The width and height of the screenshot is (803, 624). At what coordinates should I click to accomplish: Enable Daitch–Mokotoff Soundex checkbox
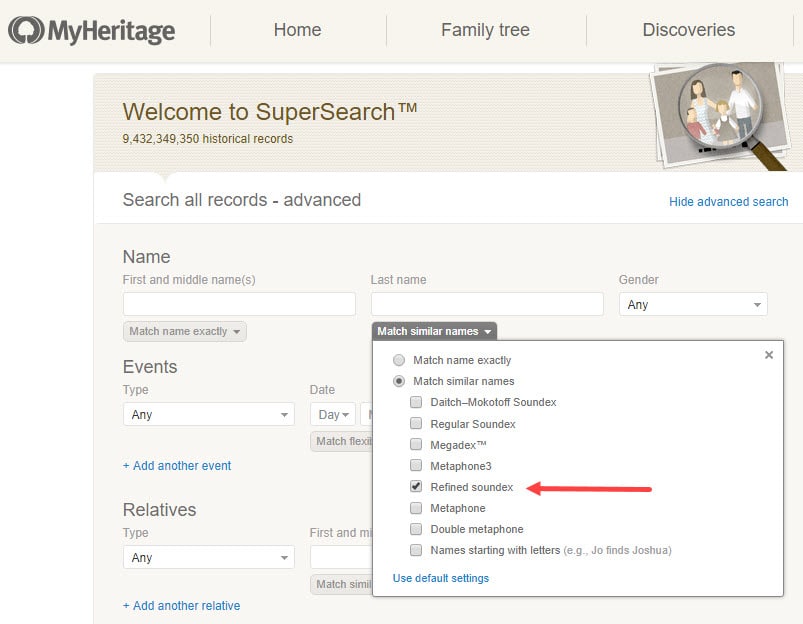click(416, 402)
